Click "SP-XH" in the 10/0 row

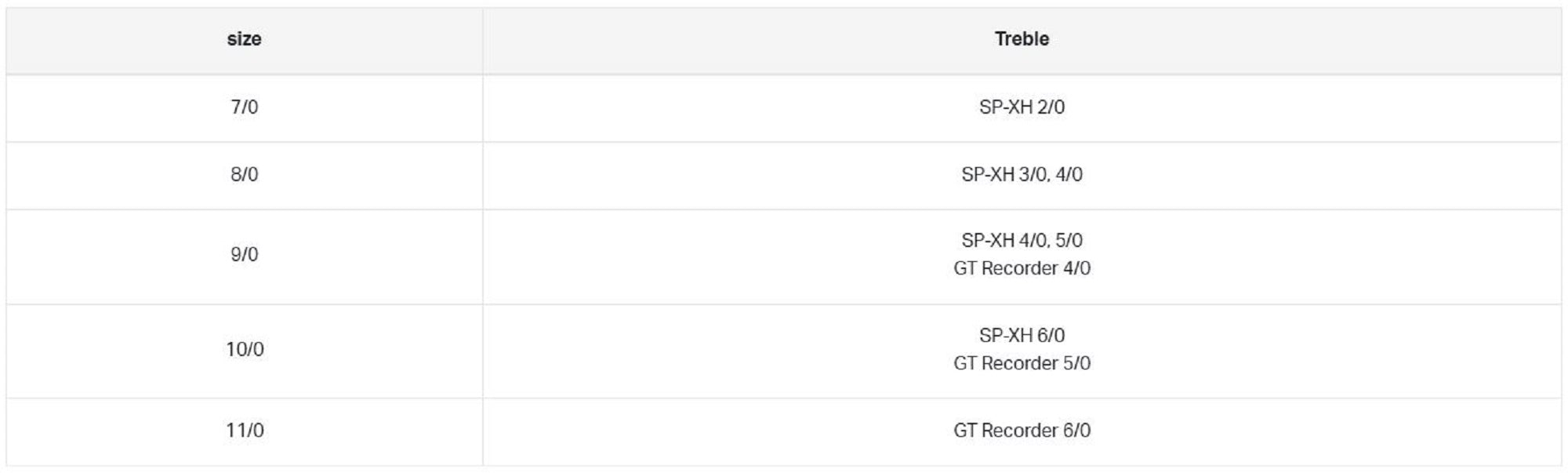(x=1005, y=336)
